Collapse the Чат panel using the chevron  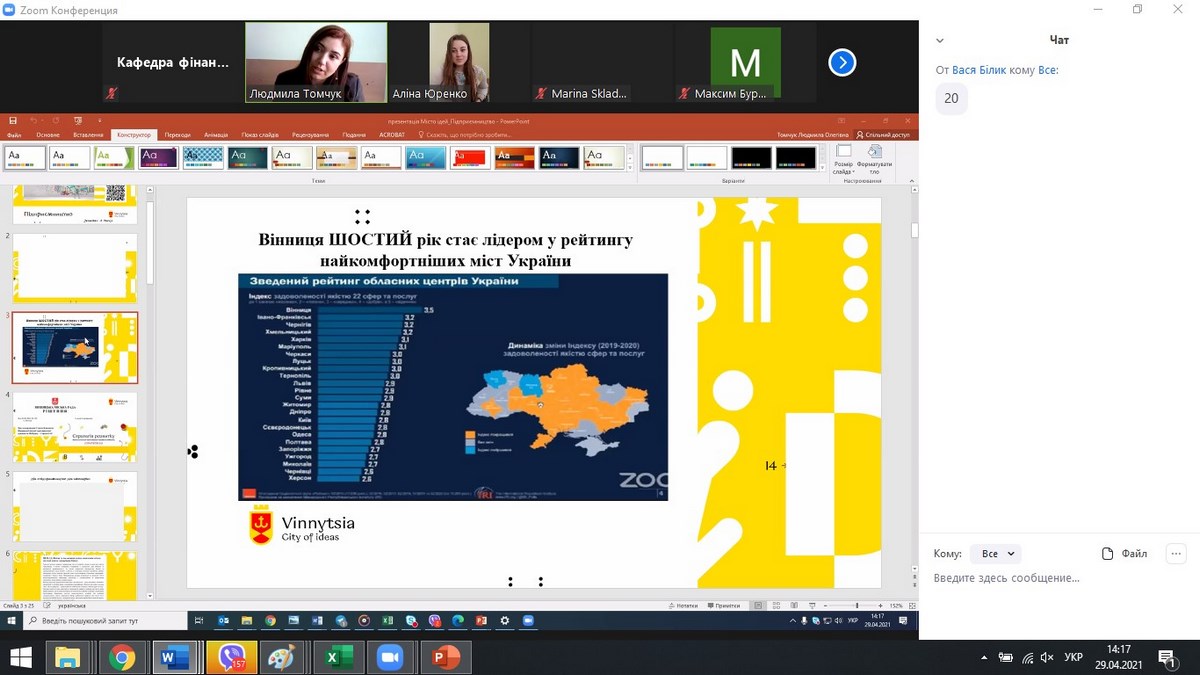939,41
